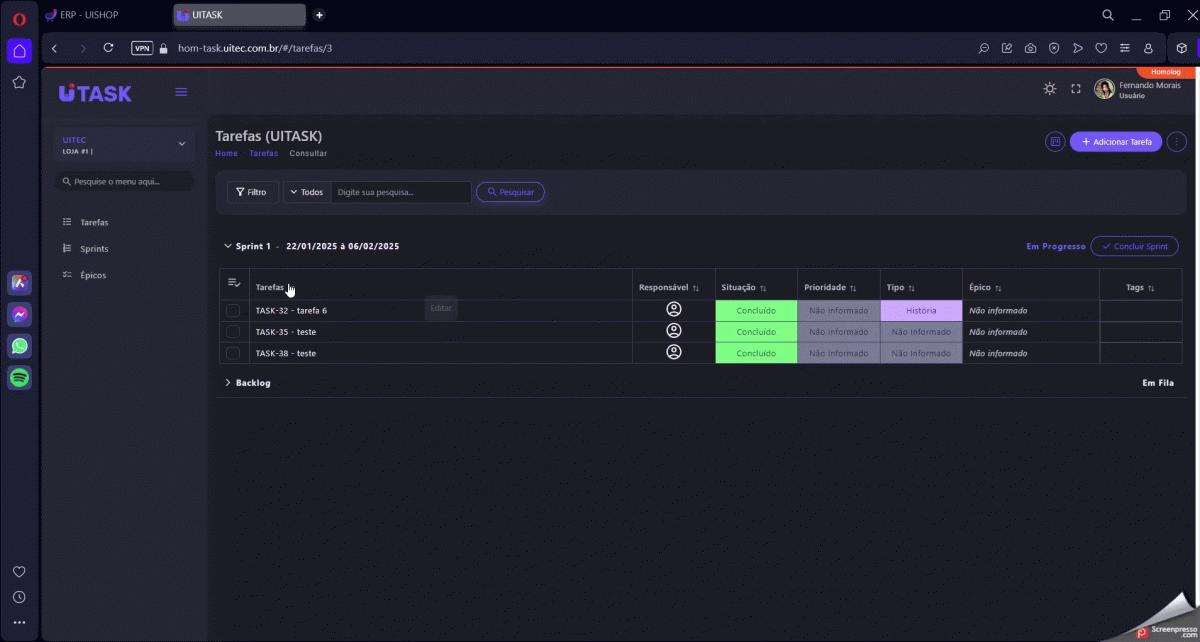This screenshot has width=1200, height=642.
Task: Toggle the light/dark theme sun icon
Action: [x=1049, y=89]
